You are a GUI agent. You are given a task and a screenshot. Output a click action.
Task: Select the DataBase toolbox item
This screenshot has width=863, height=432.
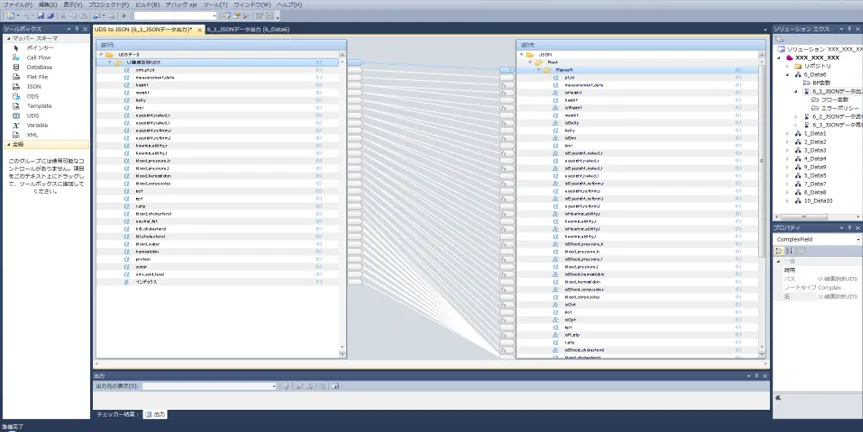click(x=38, y=67)
